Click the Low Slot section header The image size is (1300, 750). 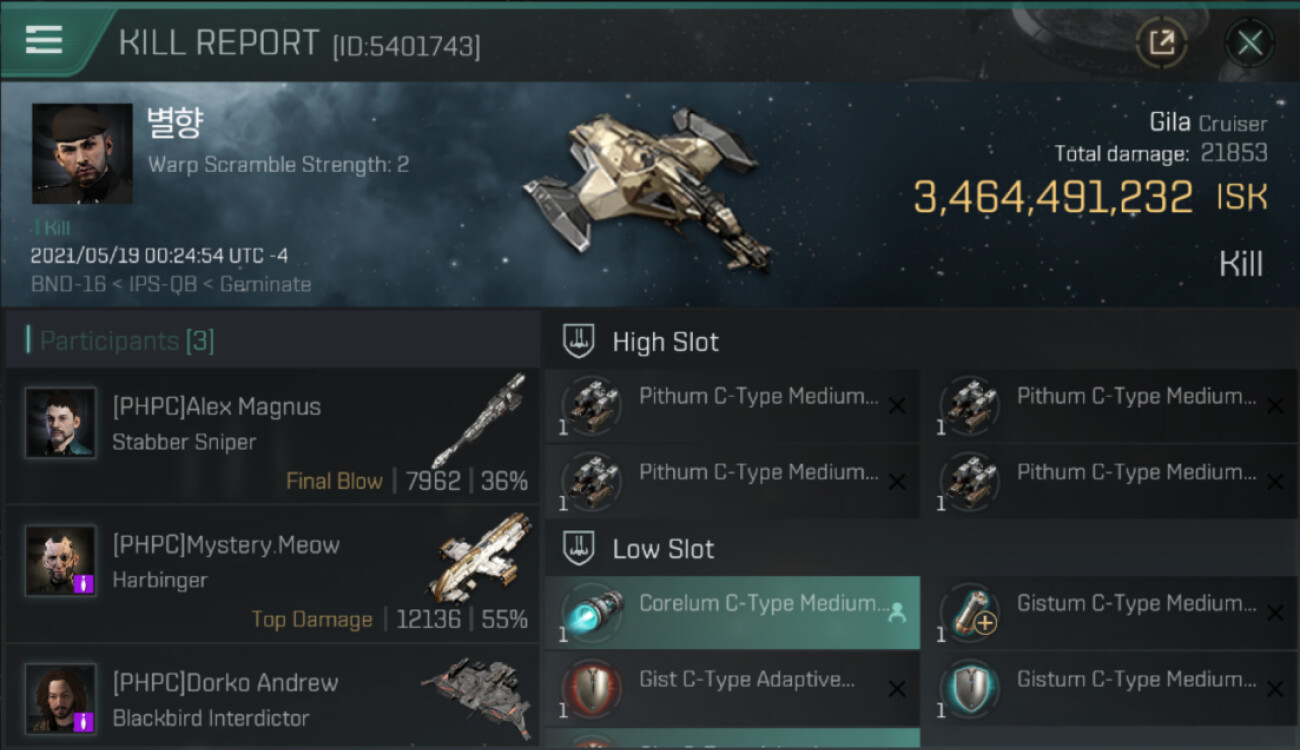coord(663,549)
